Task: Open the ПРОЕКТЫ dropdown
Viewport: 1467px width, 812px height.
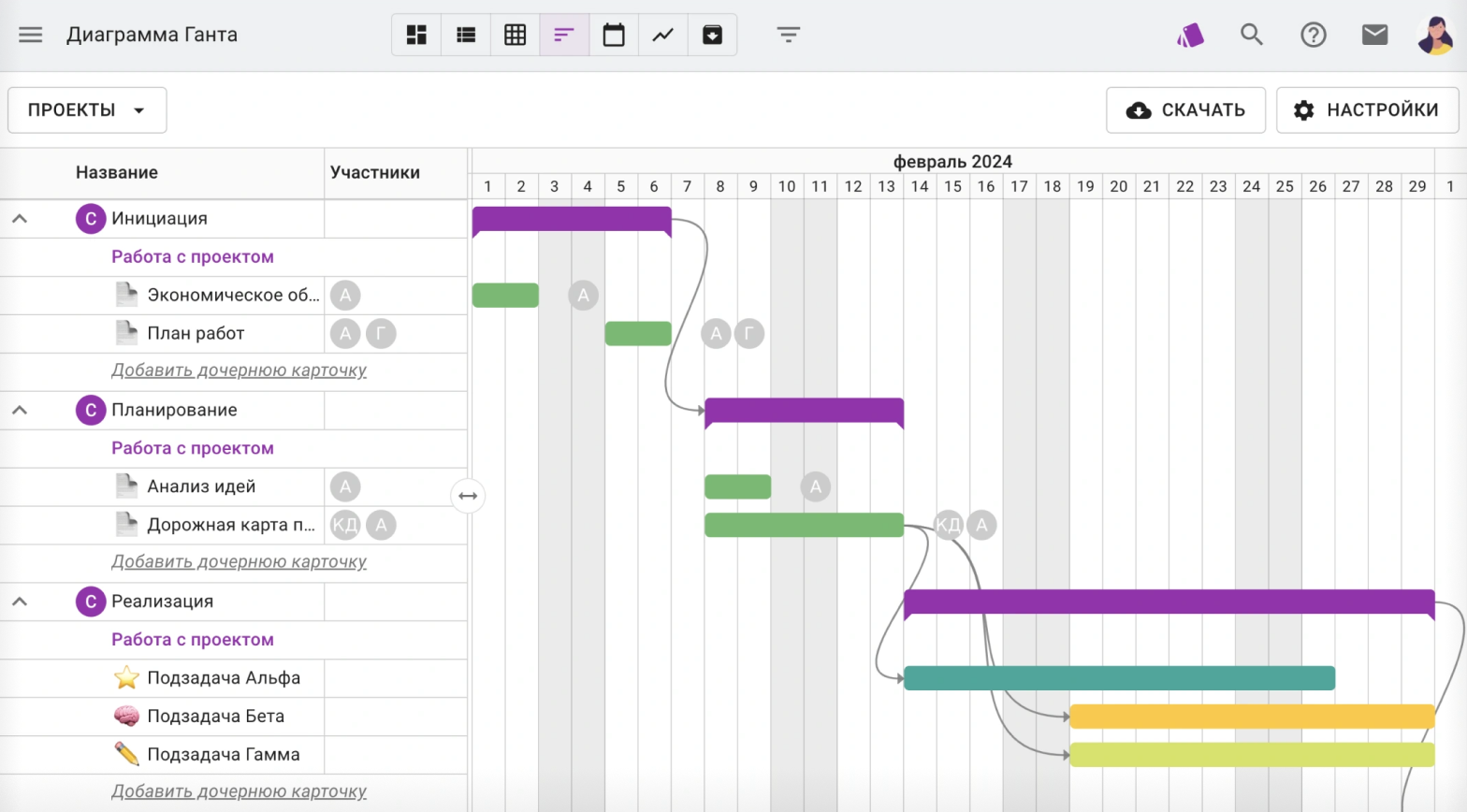Action: [87, 110]
